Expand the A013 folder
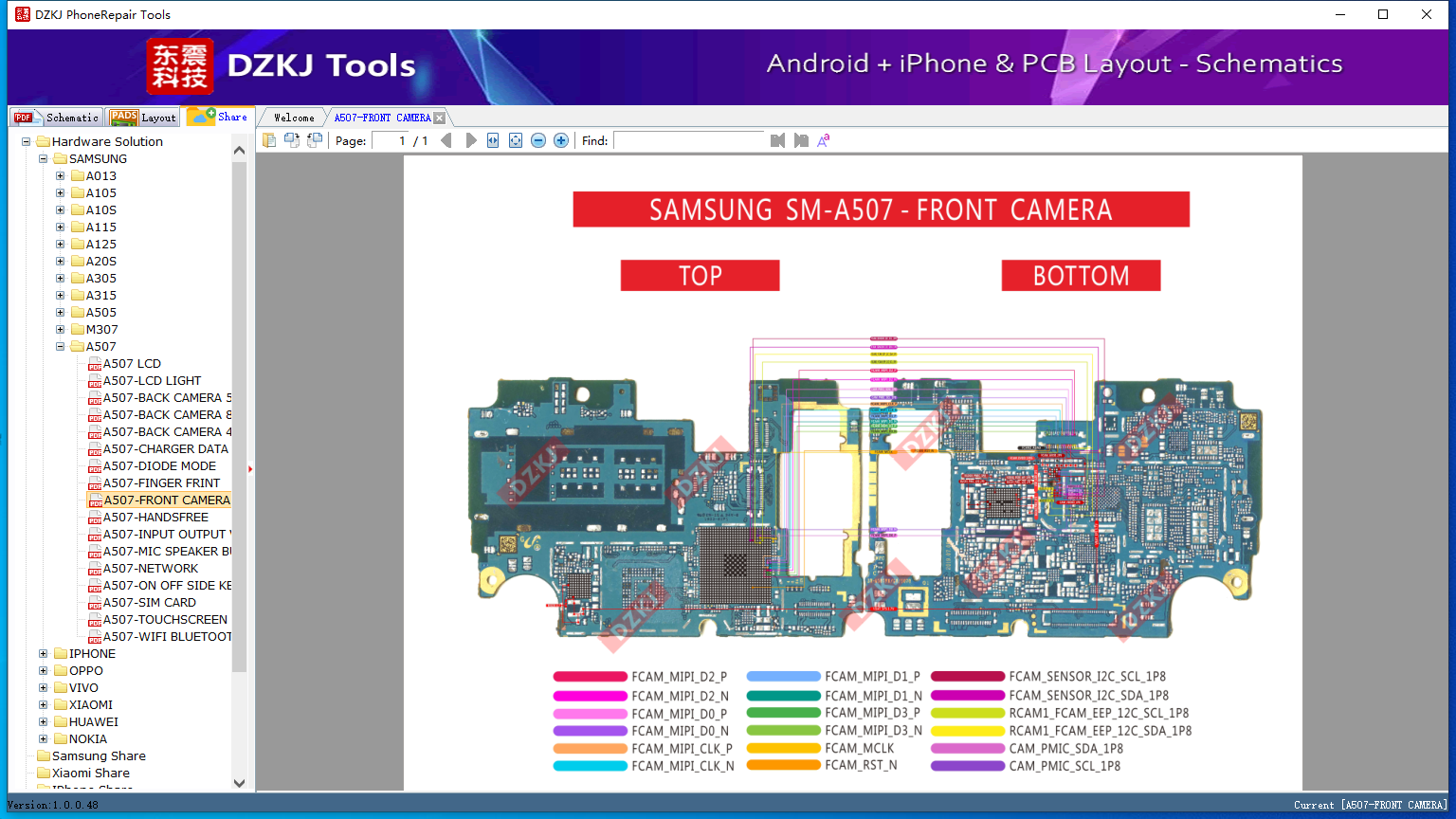The width and height of the screenshot is (1456, 819). point(61,175)
